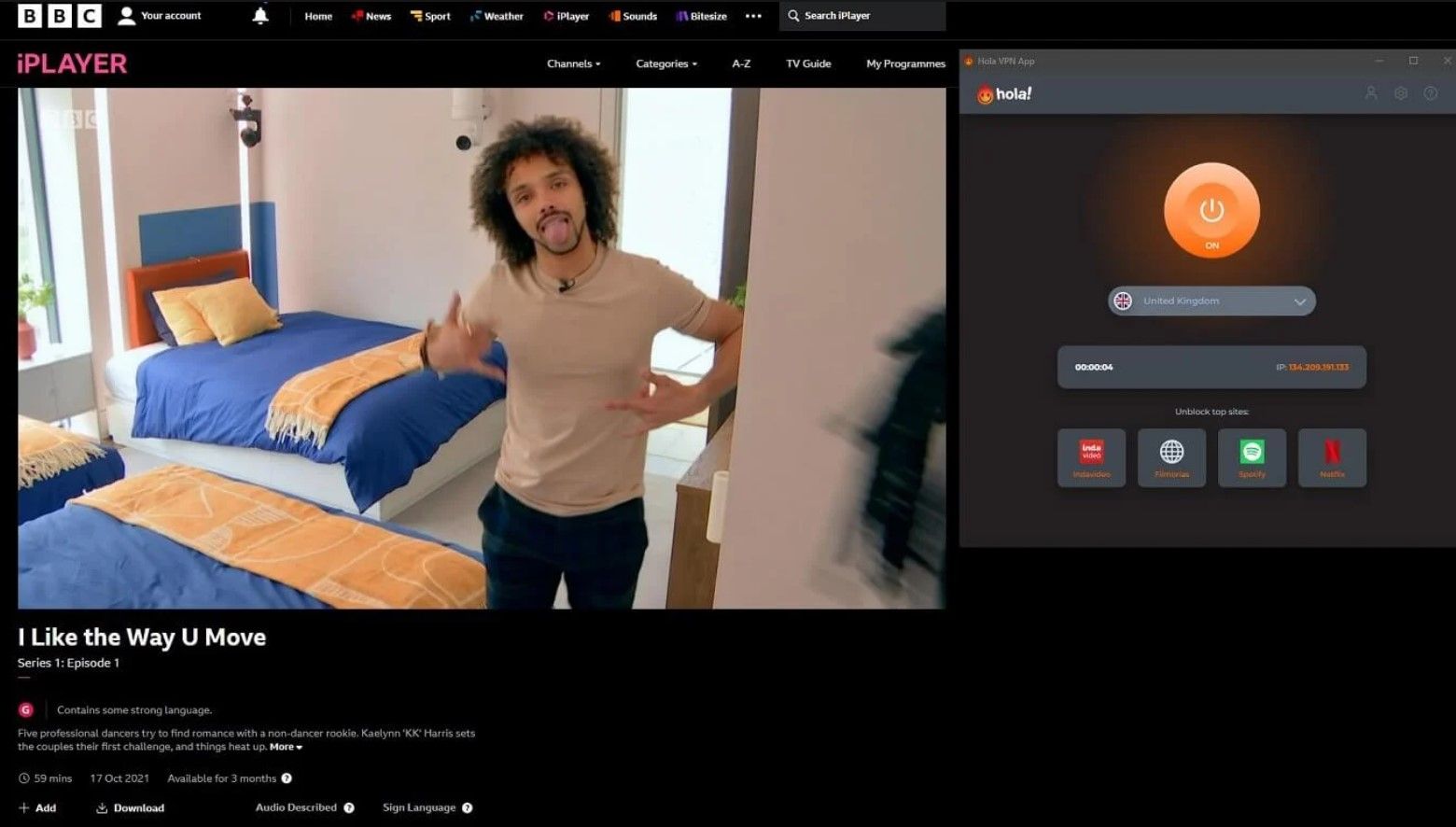Toggle the Hola VPN power button

point(1211,211)
